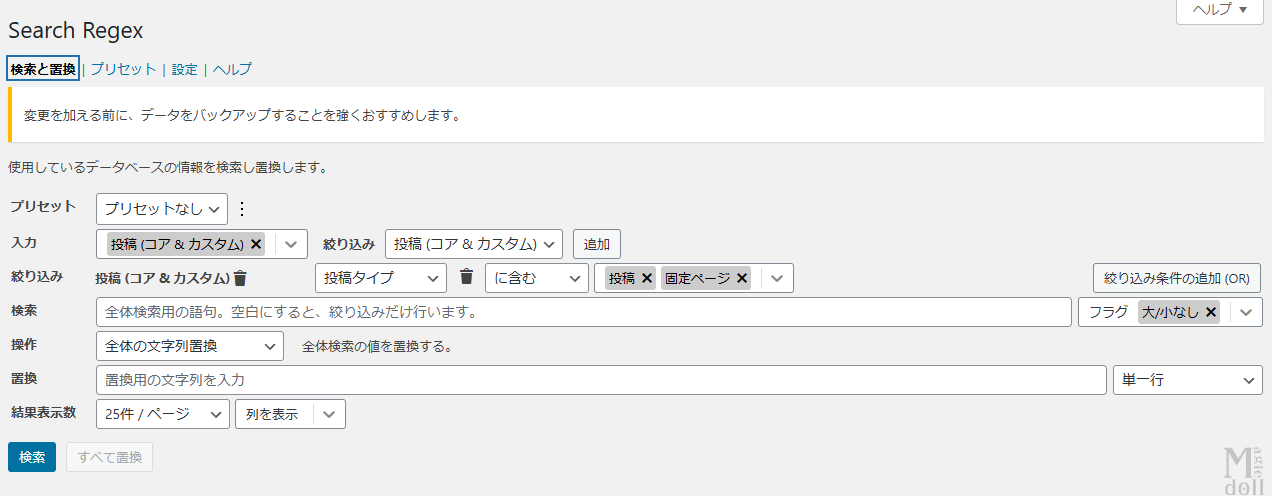The width and height of the screenshot is (1272, 496).
Task: Click the 追加 filter button
Action: coord(597,244)
